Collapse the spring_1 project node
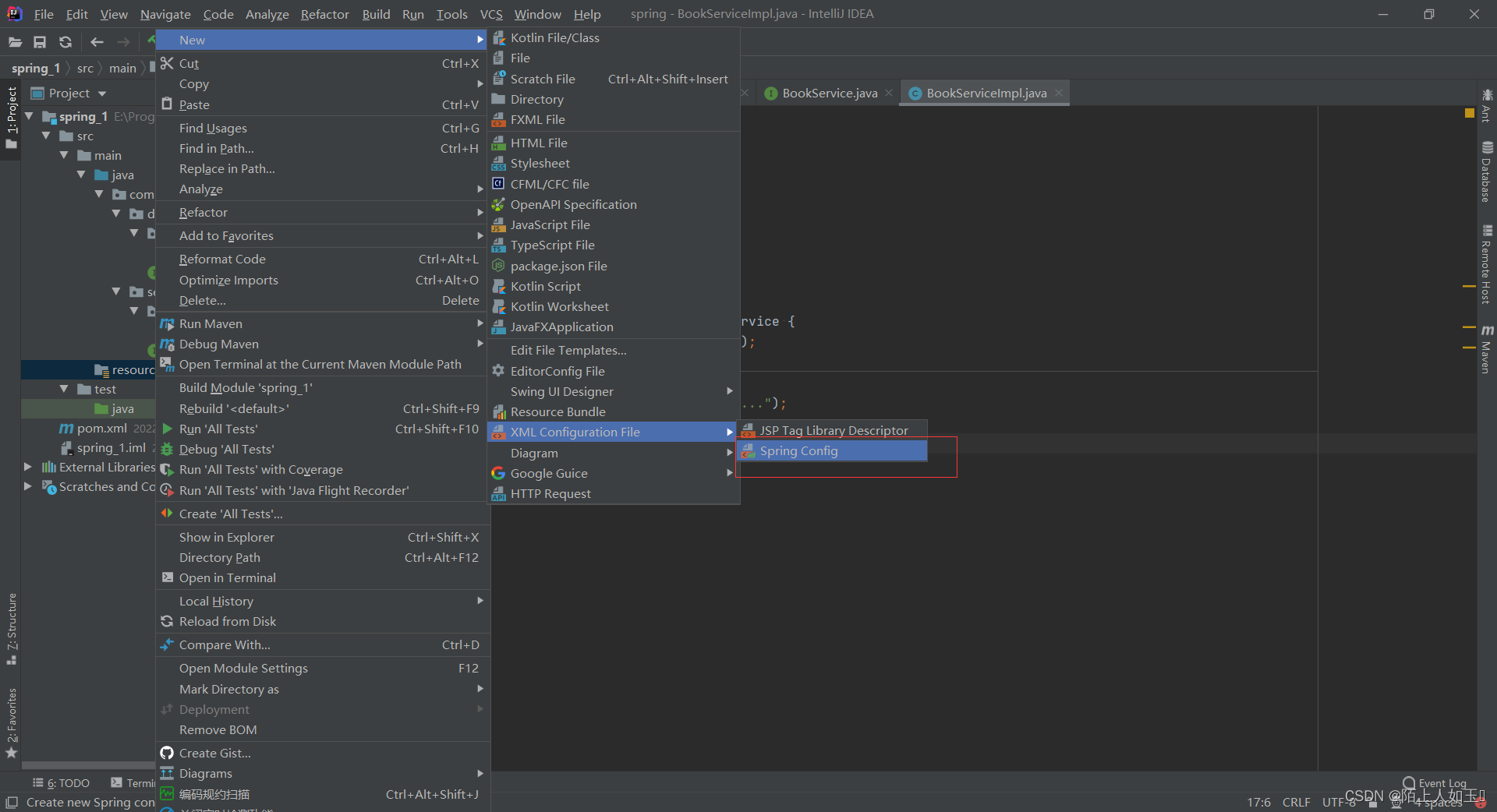Image resolution: width=1497 pixels, height=812 pixels. pos(30,116)
